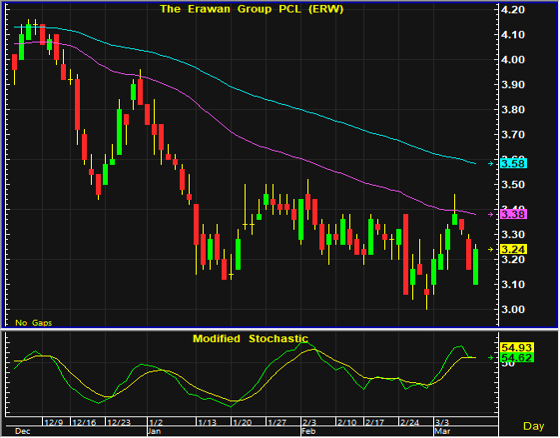Click the yellow 54.93 stochastic value label

tap(517, 348)
